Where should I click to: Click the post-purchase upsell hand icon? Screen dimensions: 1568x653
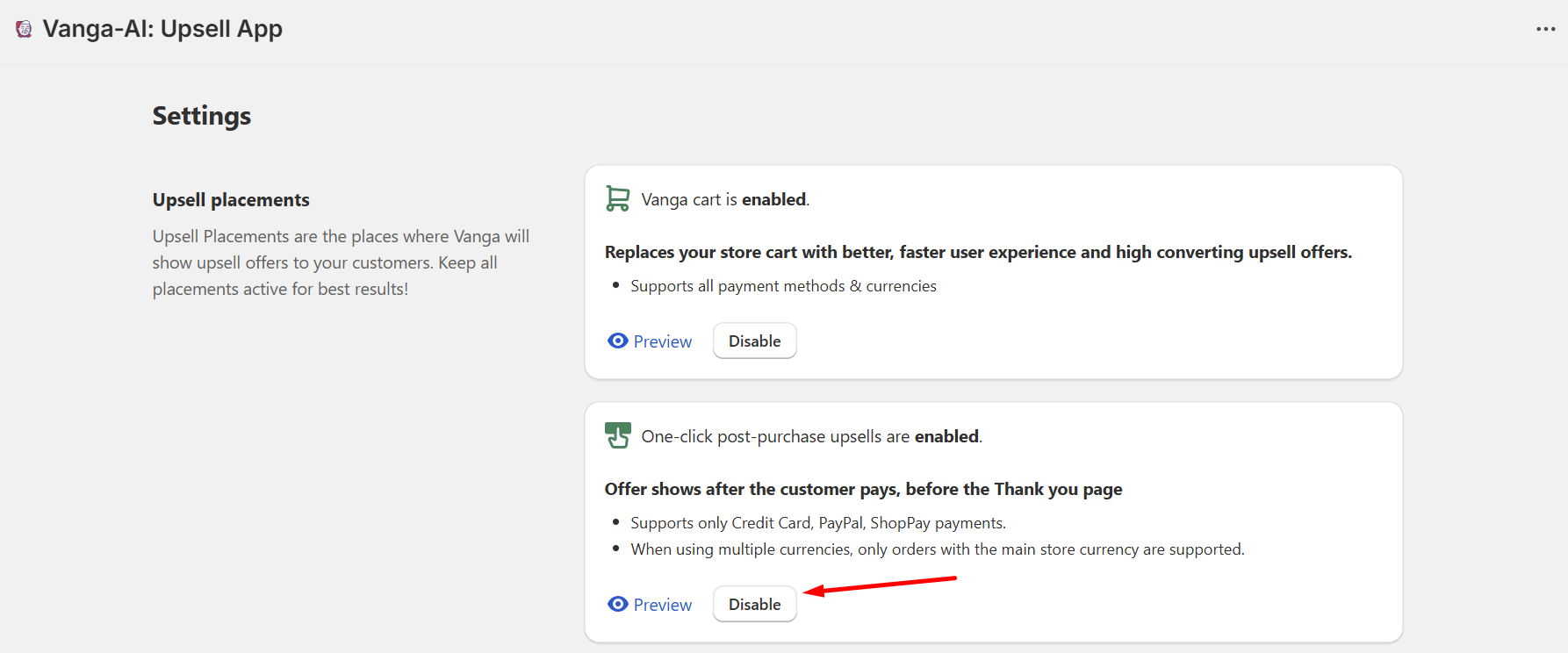(618, 435)
